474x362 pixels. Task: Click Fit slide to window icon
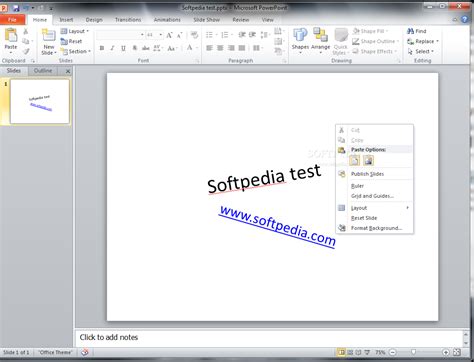tap(457, 352)
